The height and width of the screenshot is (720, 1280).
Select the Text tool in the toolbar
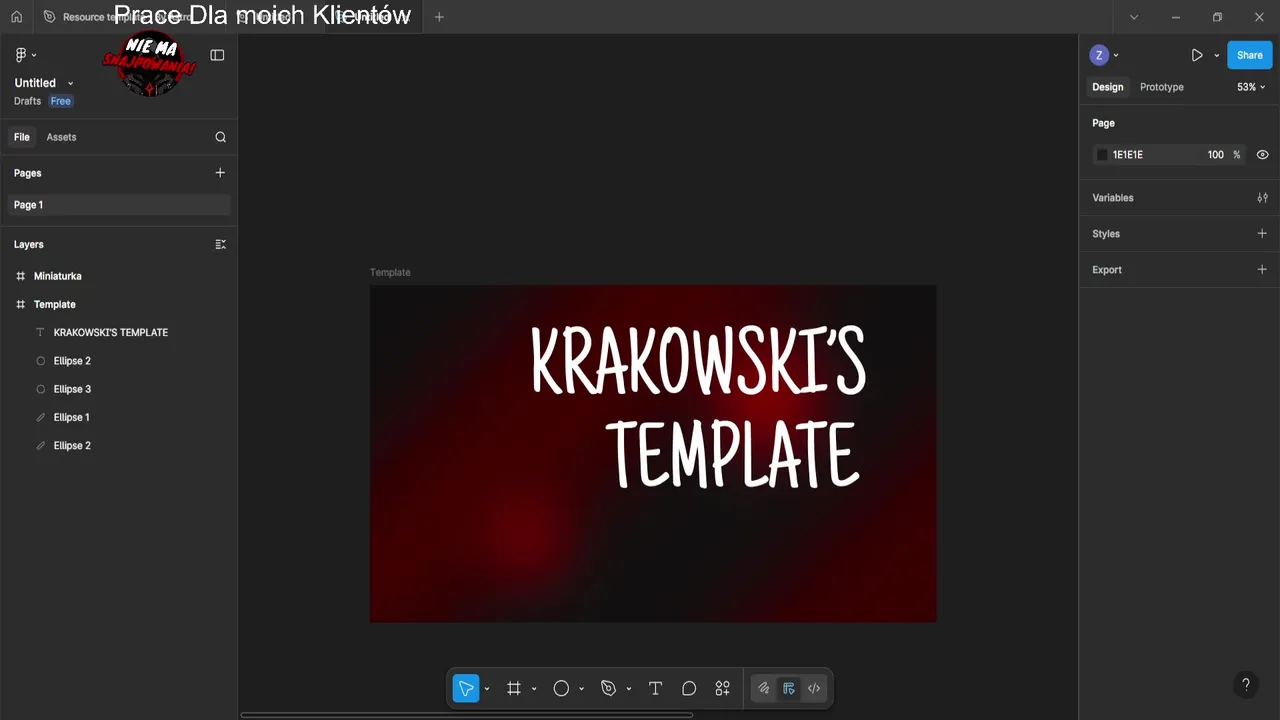[655, 688]
